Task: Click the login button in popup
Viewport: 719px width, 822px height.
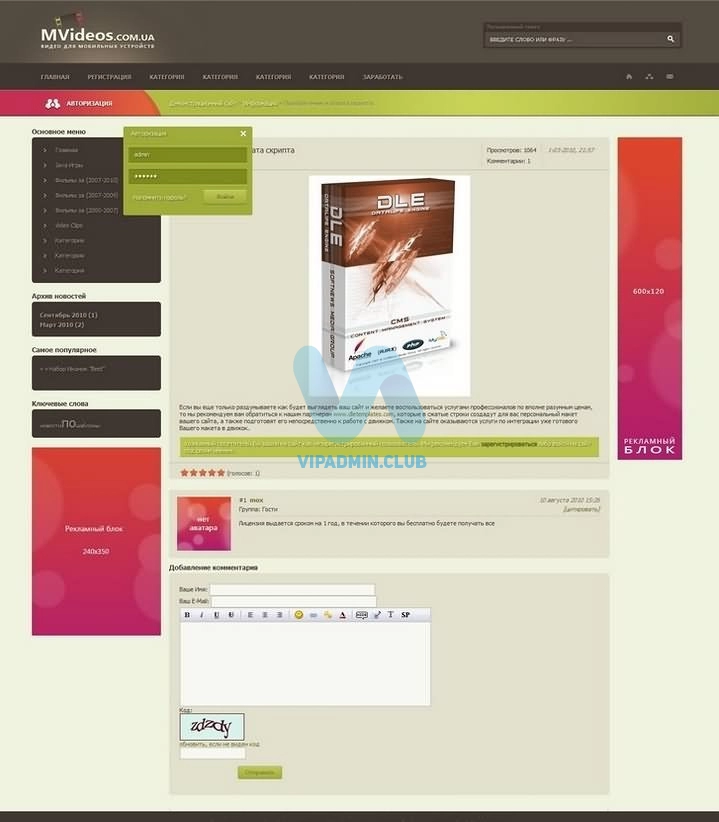Action: pos(225,197)
